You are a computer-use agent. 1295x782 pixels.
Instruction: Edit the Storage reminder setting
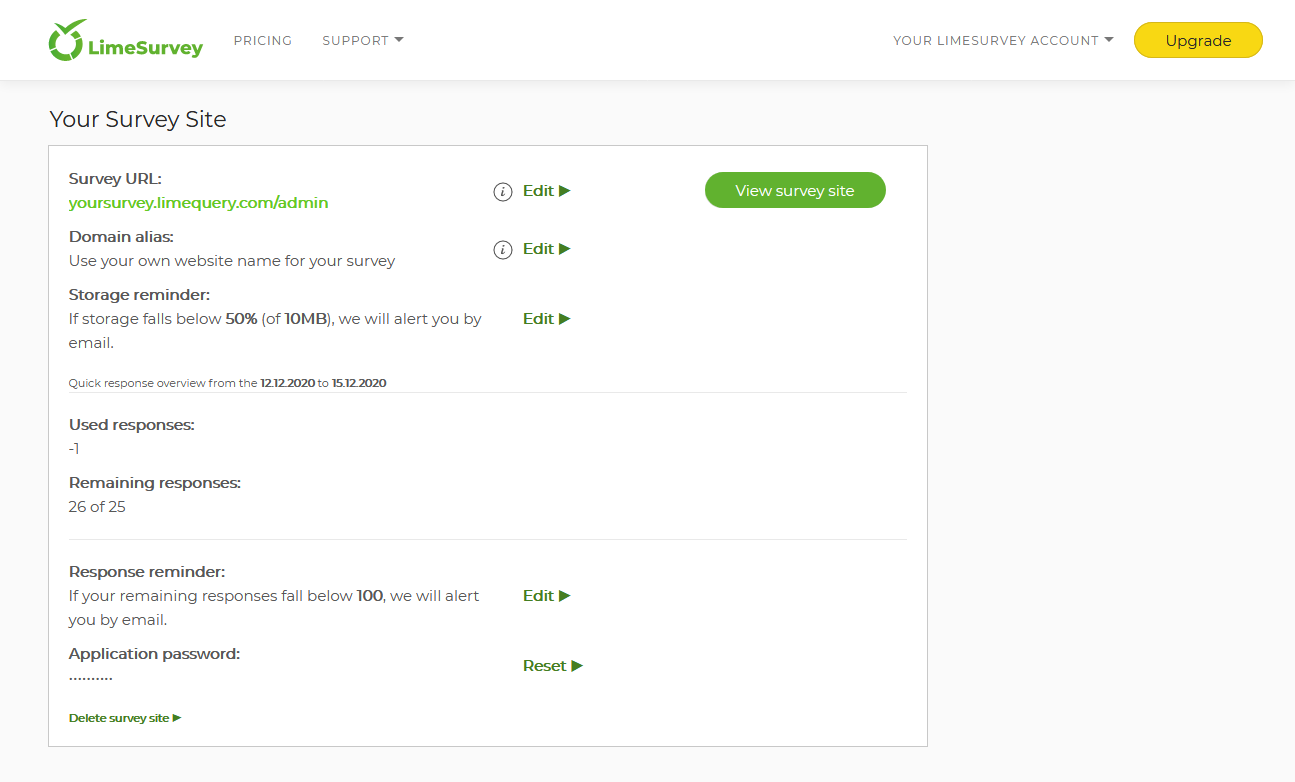547,319
